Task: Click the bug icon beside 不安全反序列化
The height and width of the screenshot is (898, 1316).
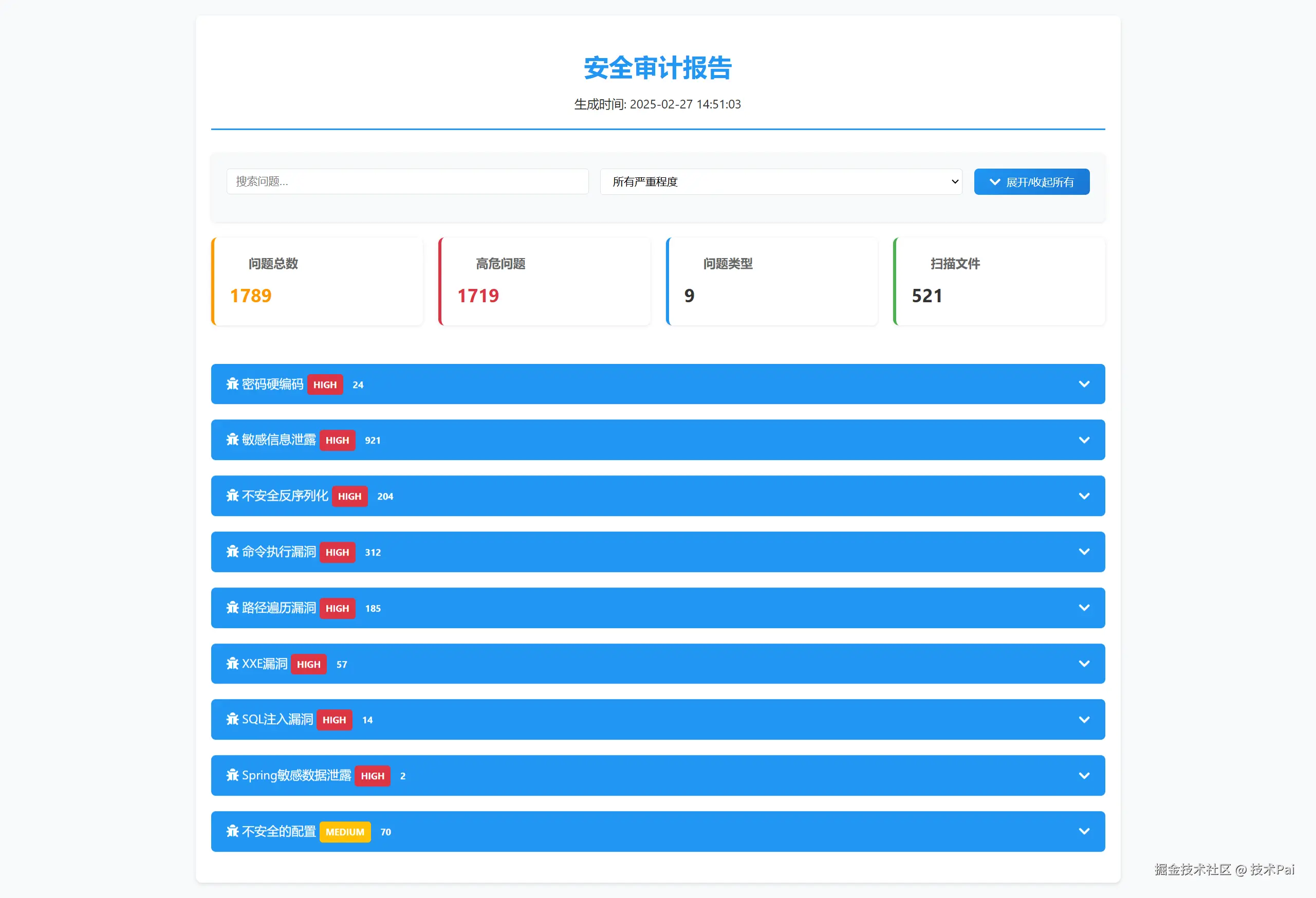Action: [232, 496]
